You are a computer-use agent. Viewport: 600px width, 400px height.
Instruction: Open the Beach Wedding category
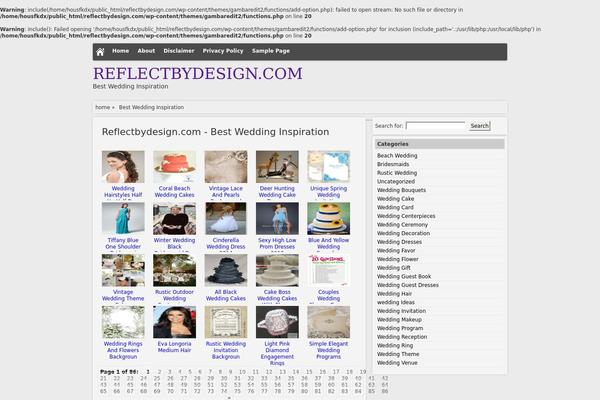pos(397,156)
